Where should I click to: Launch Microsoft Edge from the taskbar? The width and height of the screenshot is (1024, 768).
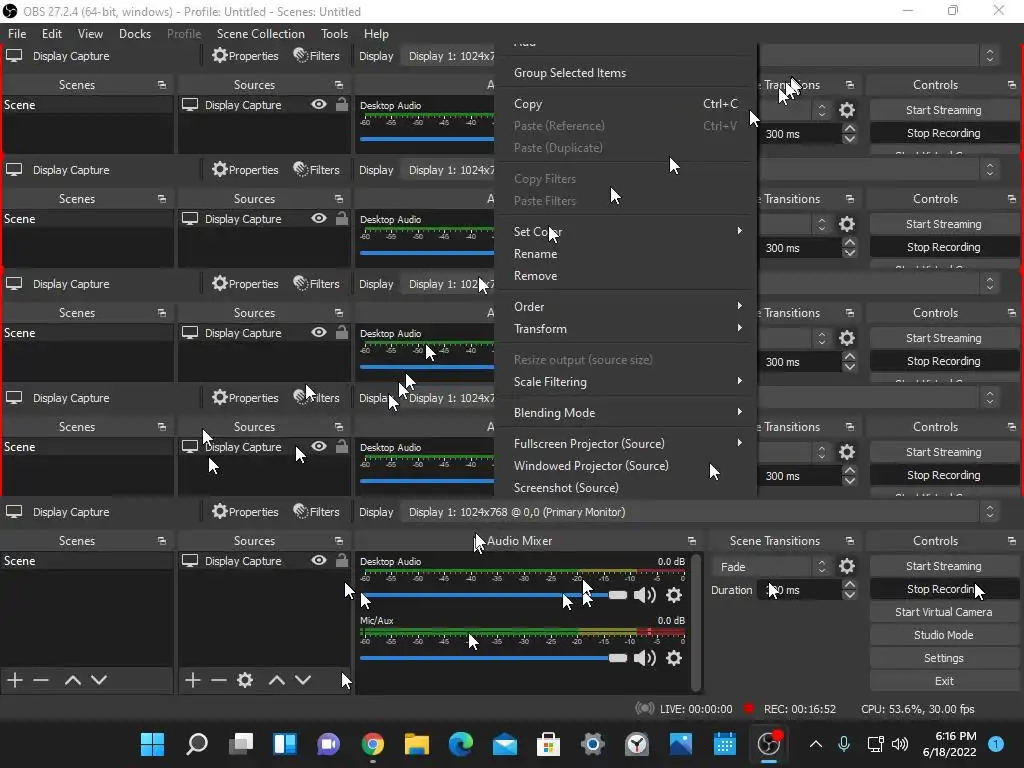click(461, 744)
